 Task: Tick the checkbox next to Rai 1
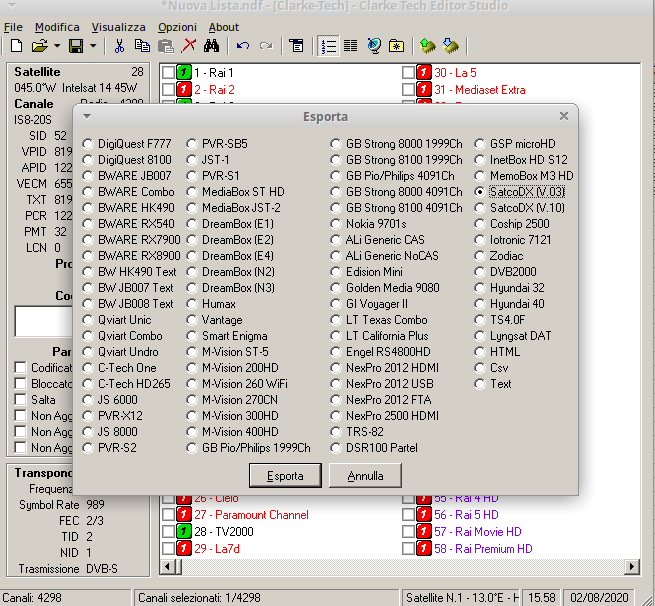[x=168, y=72]
